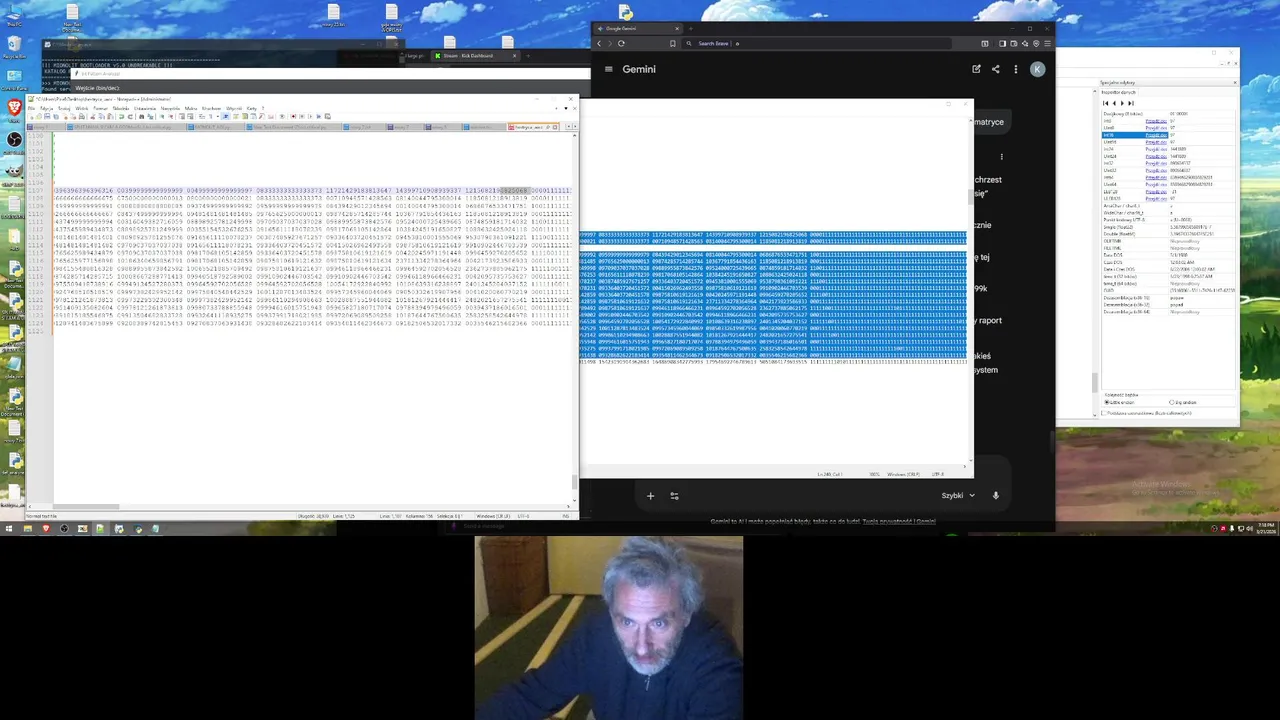The width and height of the screenshot is (1280, 720).
Task: Click Przejdź do link for UInt64 row
Action: tap(1156, 184)
